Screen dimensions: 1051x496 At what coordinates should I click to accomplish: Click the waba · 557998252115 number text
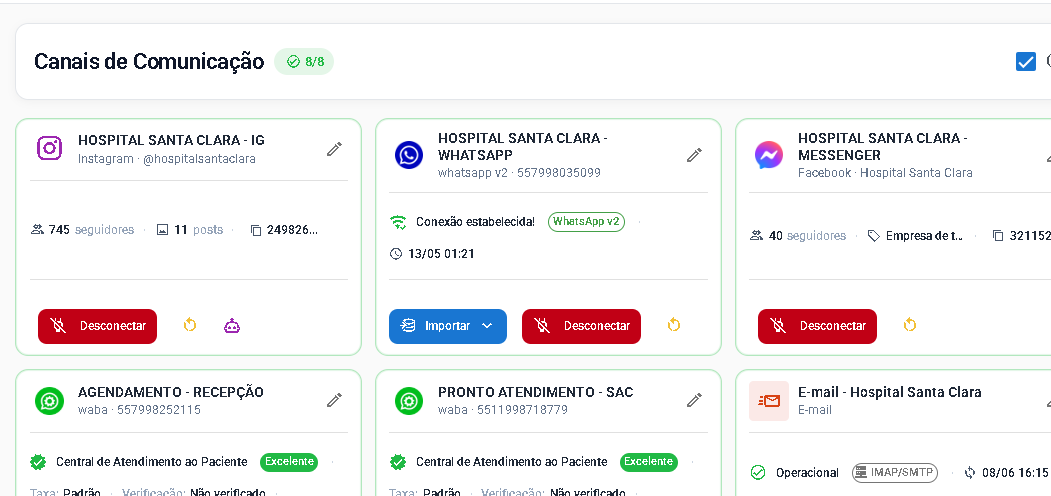[139, 410]
